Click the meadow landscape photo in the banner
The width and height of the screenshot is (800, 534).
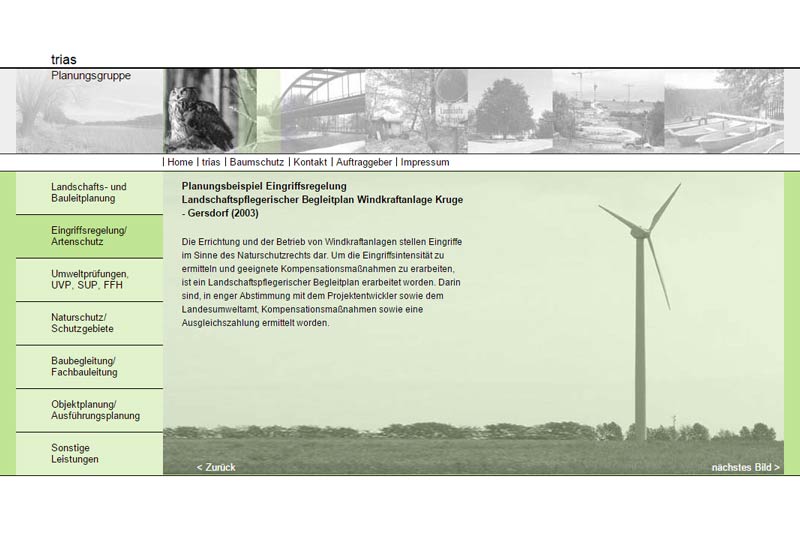tap(89, 111)
